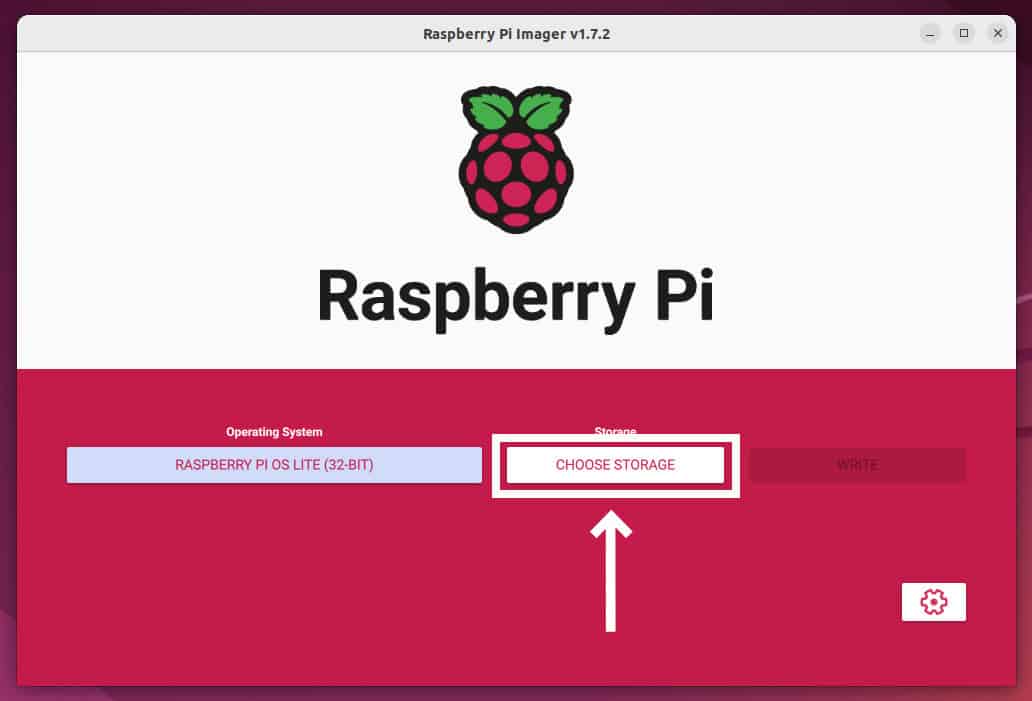The width and height of the screenshot is (1032, 701).
Task: Reopen the OS picker showing Raspberry Pi OS Lite
Action: pyautogui.click(x=274, y=465)
